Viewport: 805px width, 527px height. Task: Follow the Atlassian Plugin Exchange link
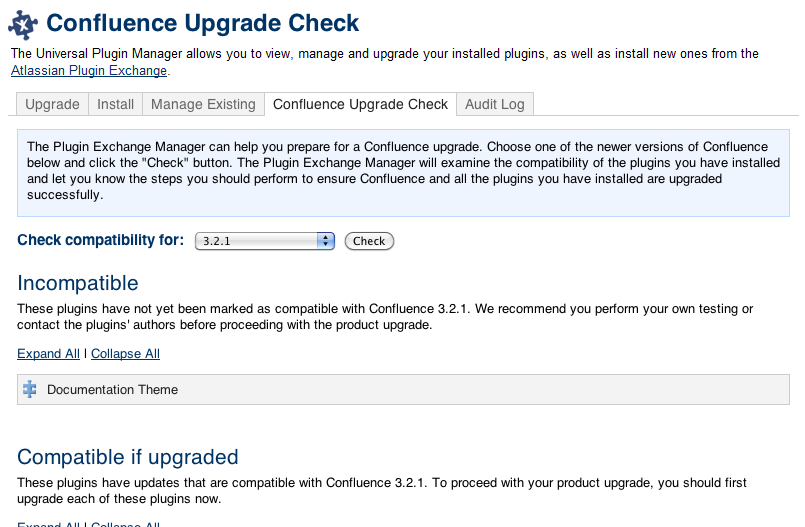pos(89,70)
